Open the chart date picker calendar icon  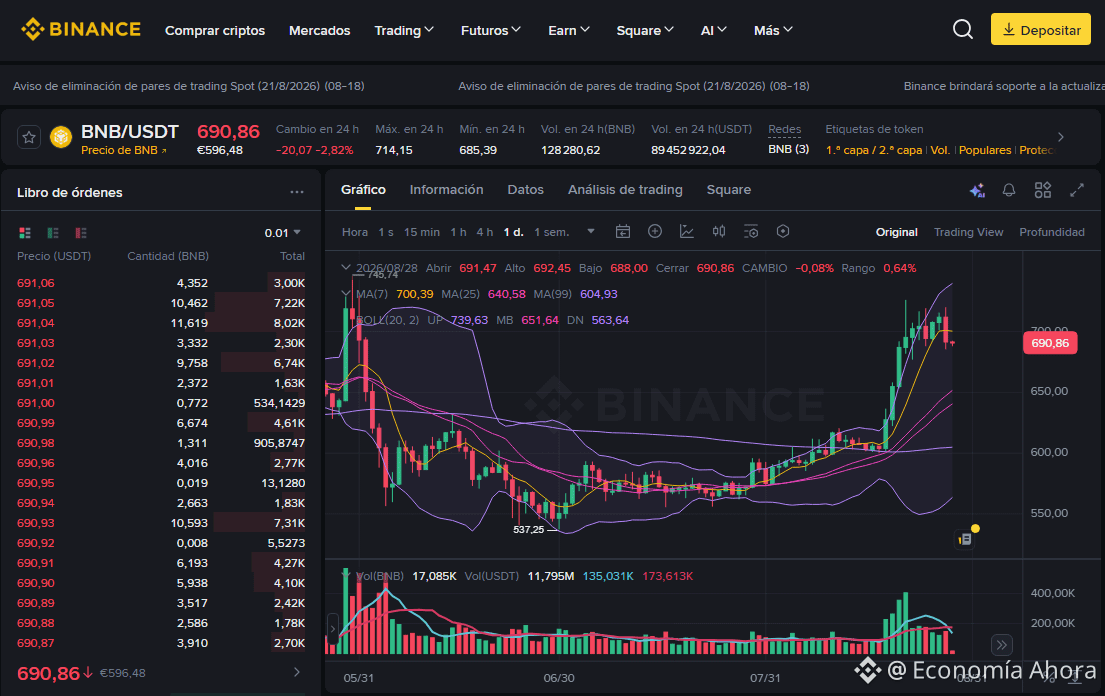[623, 232]
